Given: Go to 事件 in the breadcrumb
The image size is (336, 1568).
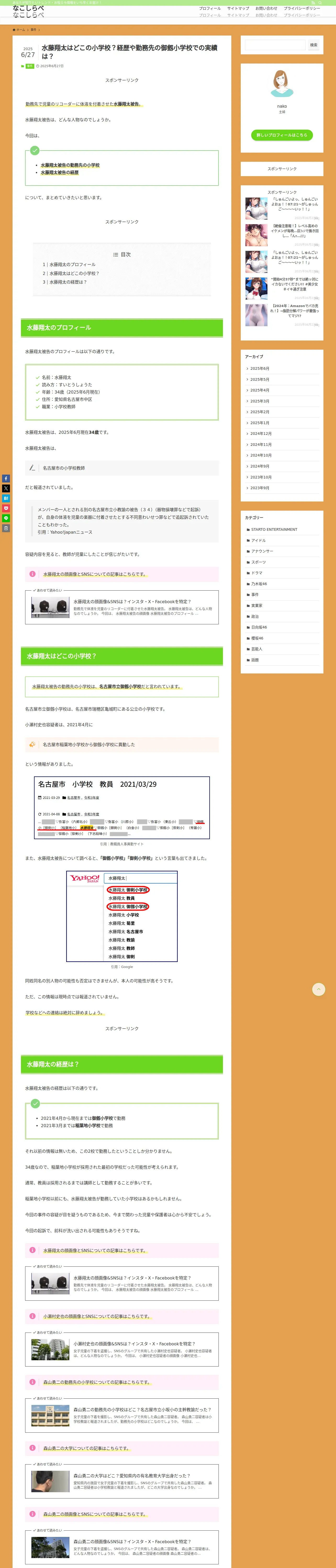Looking at the screenshot, I should coord(33,30).
